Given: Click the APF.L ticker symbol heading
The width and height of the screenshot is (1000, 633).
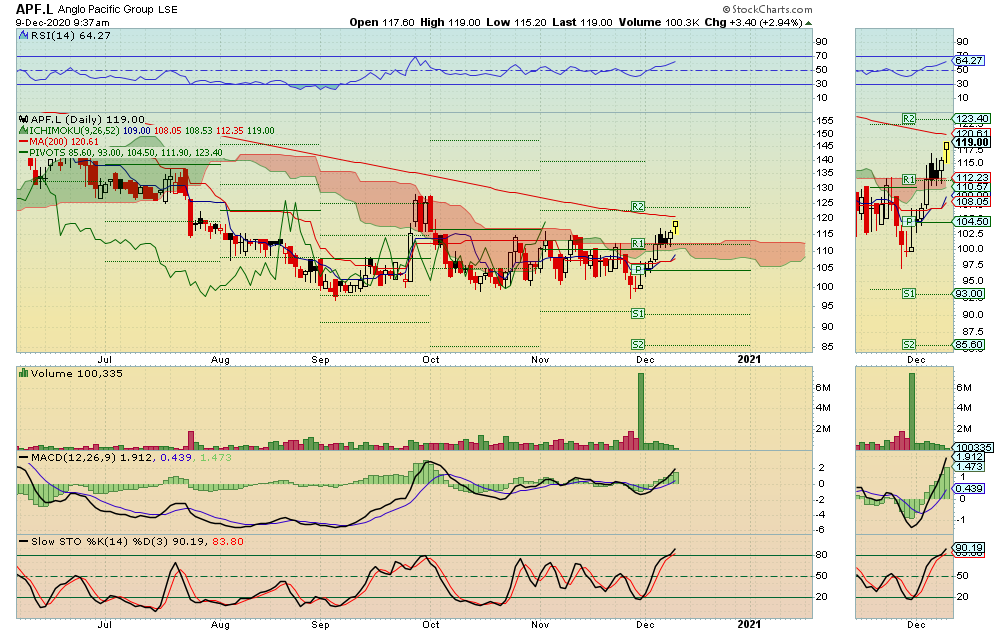Looking at the screenshot, I should coord(34,9).
